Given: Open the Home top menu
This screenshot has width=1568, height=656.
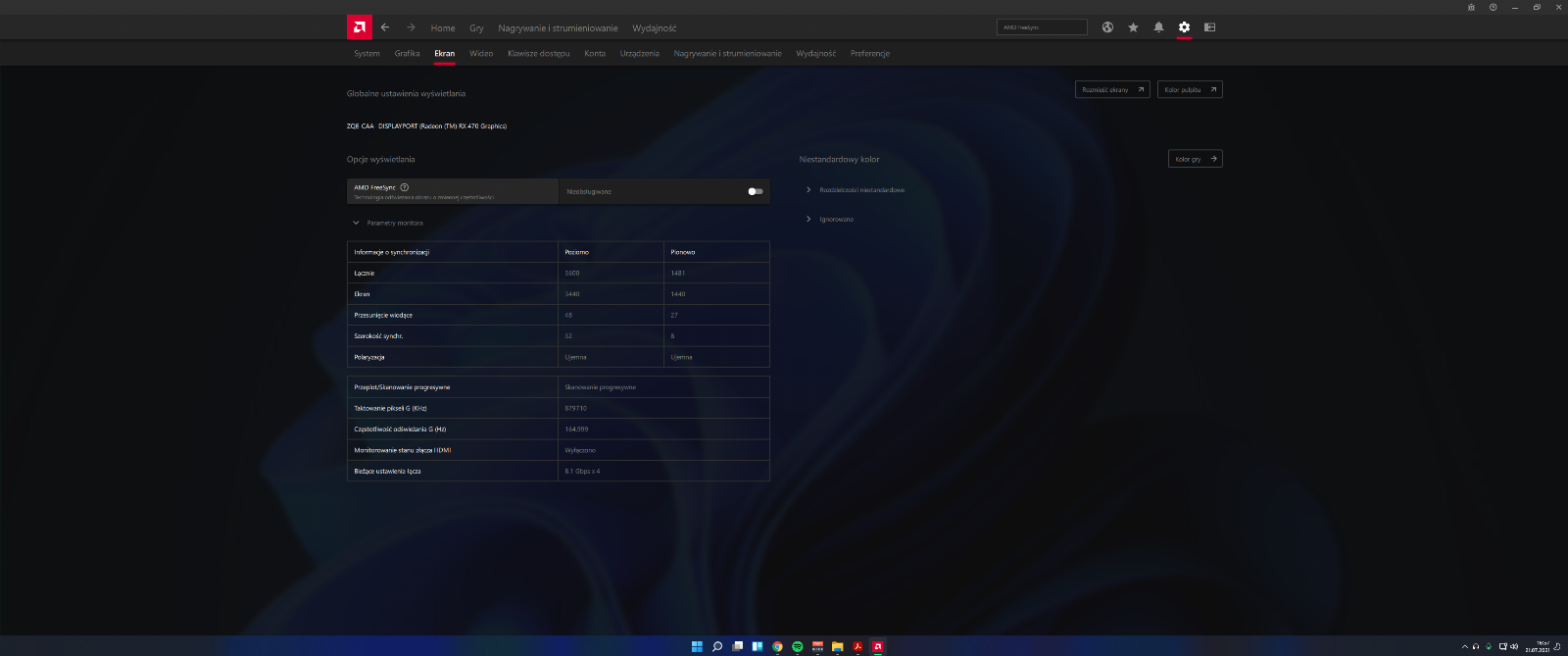Looking at the screenshot, I should pos(443,28).
